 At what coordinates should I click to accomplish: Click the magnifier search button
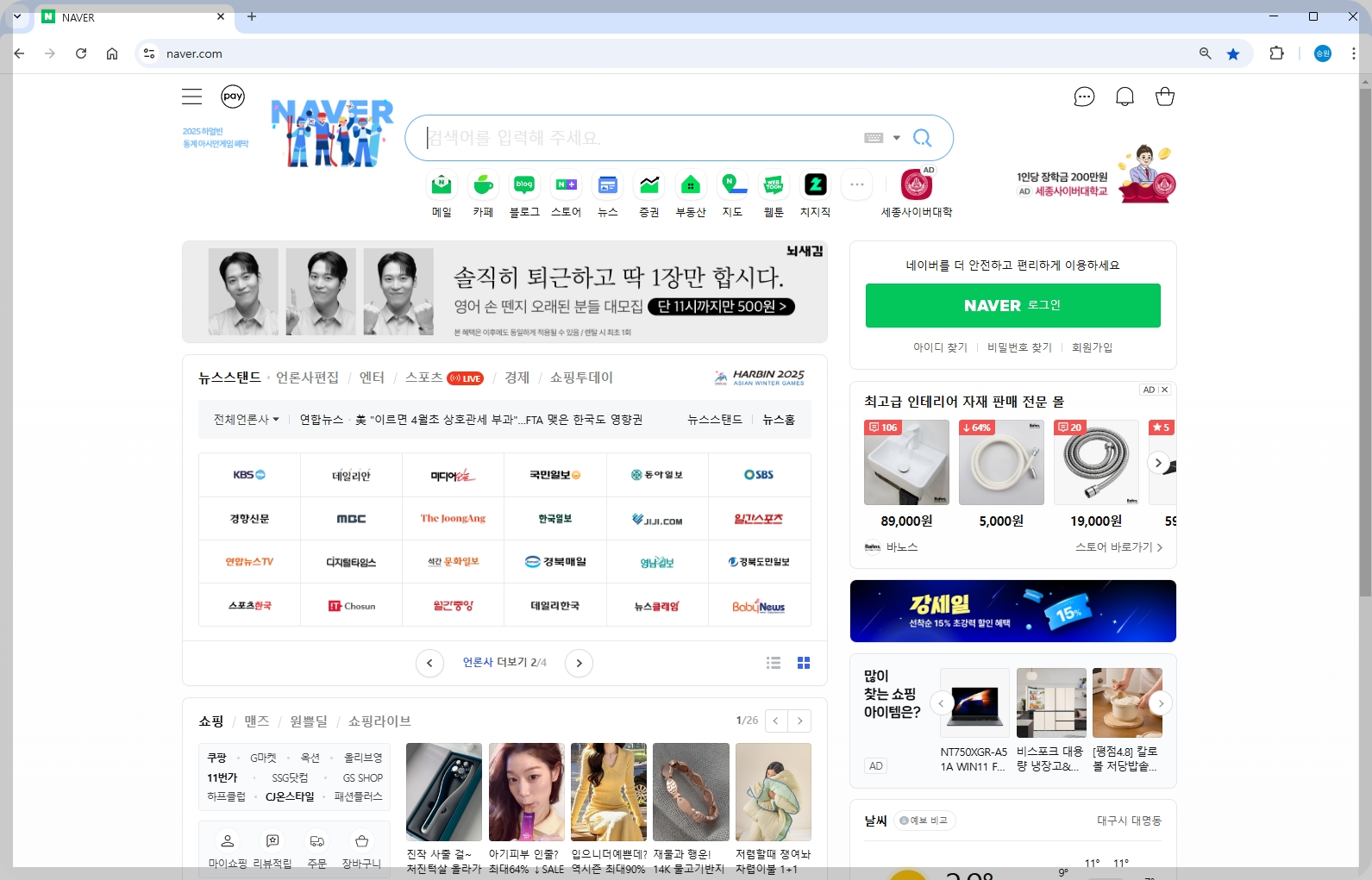[923, 138]
